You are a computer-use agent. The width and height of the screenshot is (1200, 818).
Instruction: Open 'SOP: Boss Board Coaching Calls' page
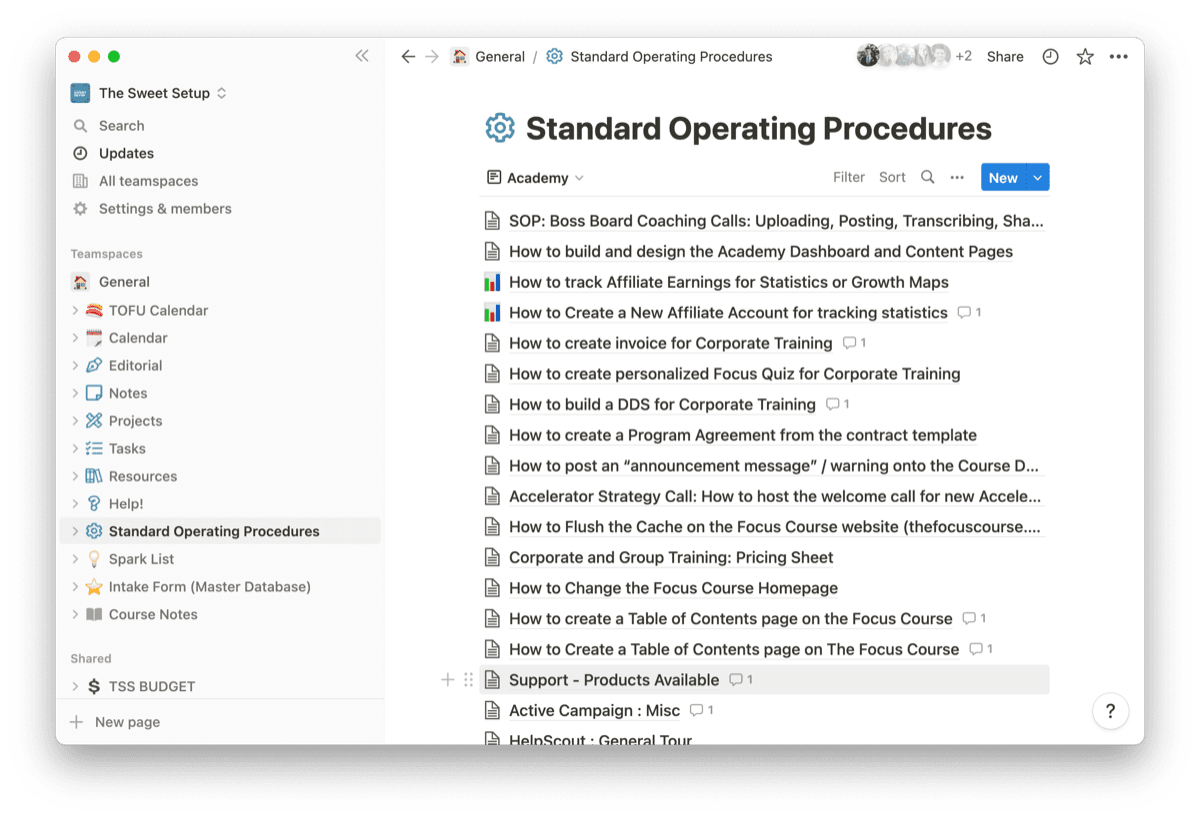pyautogui.click(x=776, y=221)
